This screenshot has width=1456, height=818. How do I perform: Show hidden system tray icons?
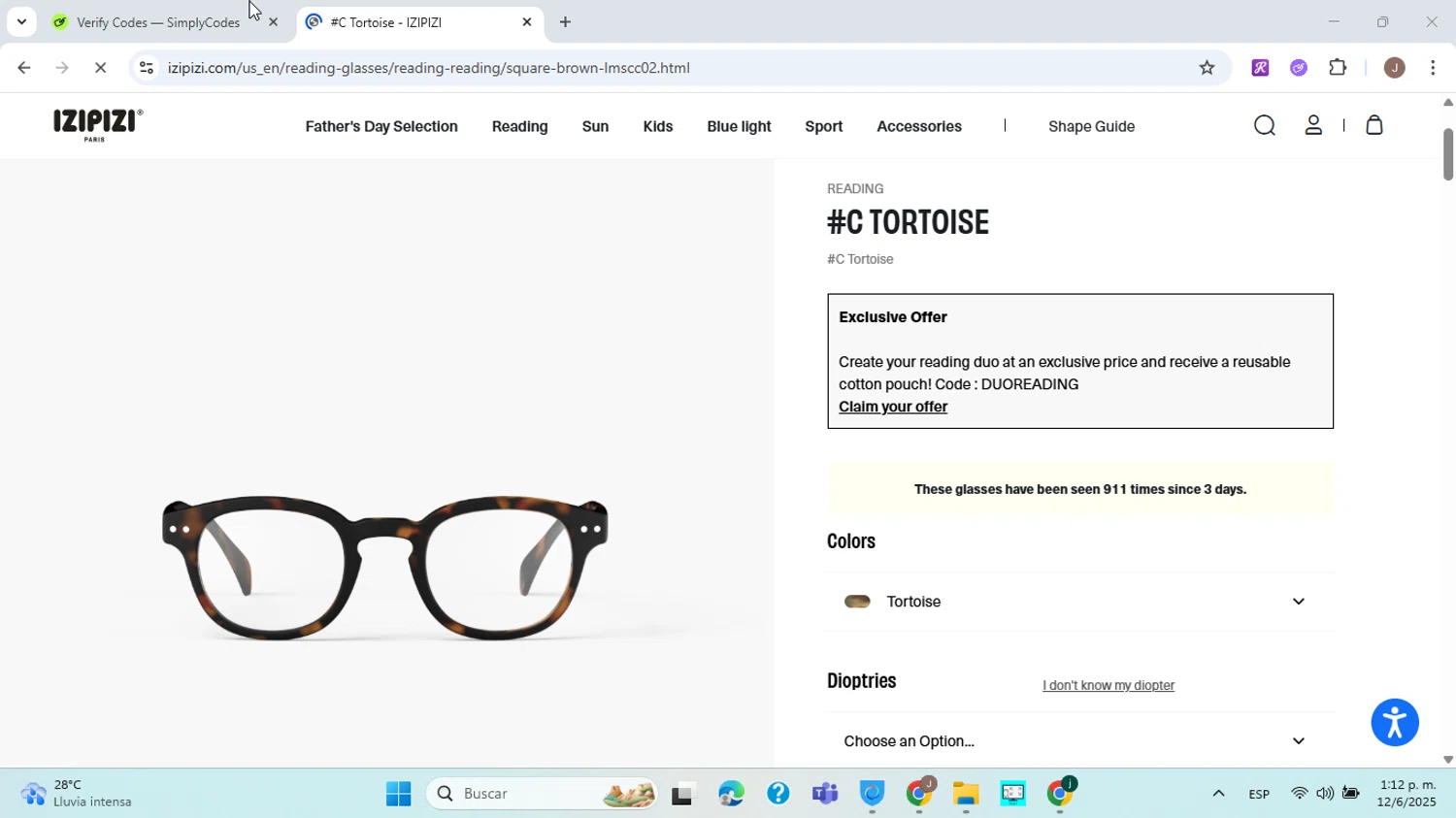coord(1218,794)
